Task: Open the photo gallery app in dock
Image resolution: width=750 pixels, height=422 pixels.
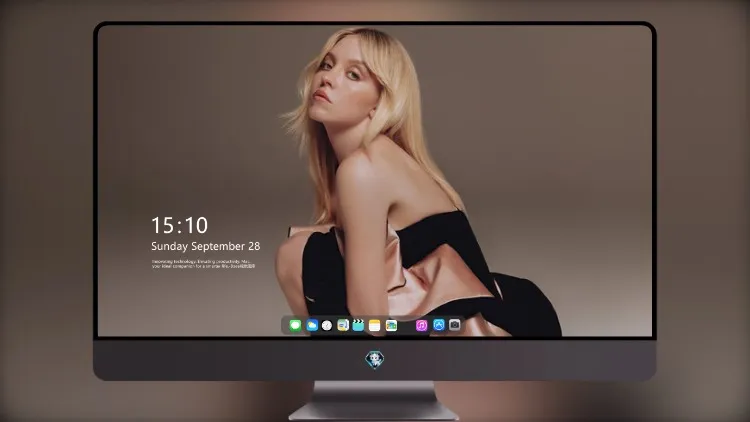Action: 391,325
